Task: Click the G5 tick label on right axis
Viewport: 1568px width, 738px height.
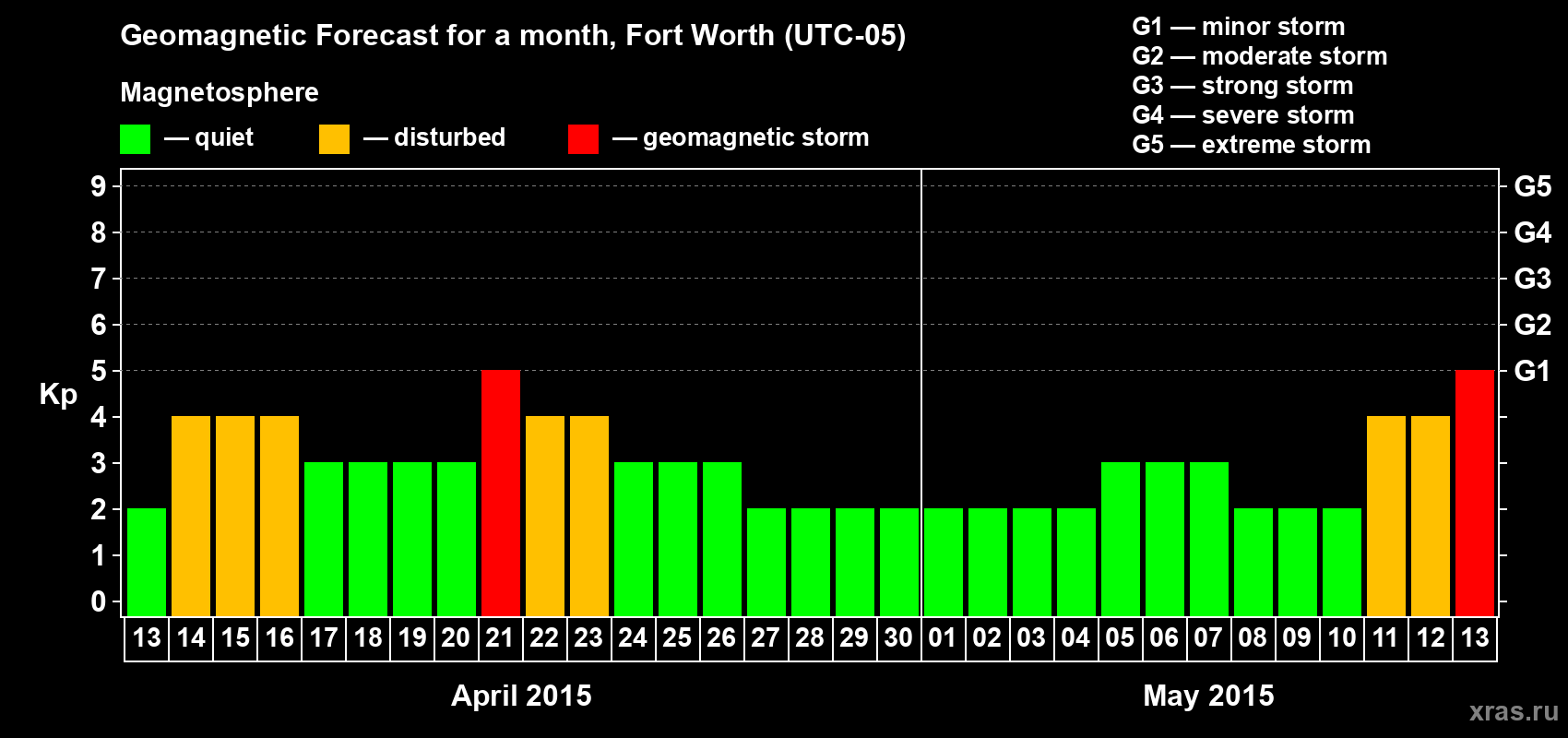Action: (1533, 186)
